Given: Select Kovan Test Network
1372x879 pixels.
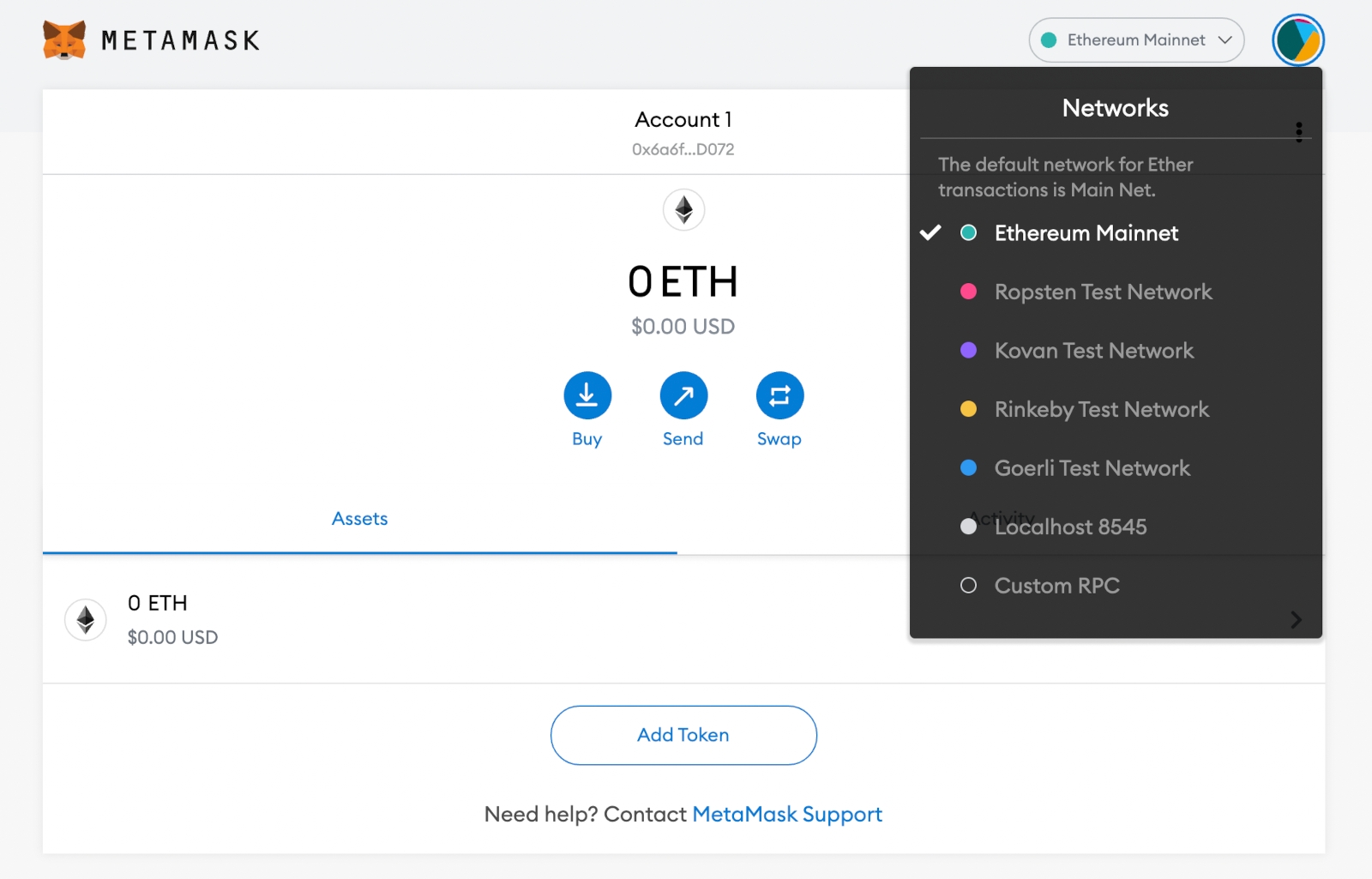Looking at the screenshot, I should click(1093, 351).
